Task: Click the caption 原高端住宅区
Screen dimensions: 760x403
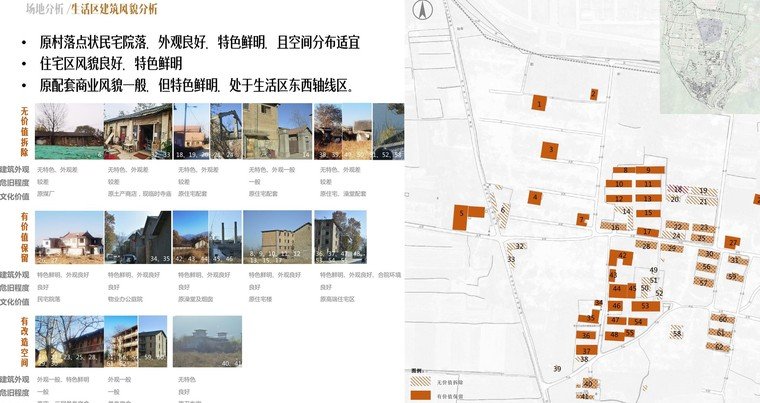Action: pyautogui.click(x=337, y=299)
